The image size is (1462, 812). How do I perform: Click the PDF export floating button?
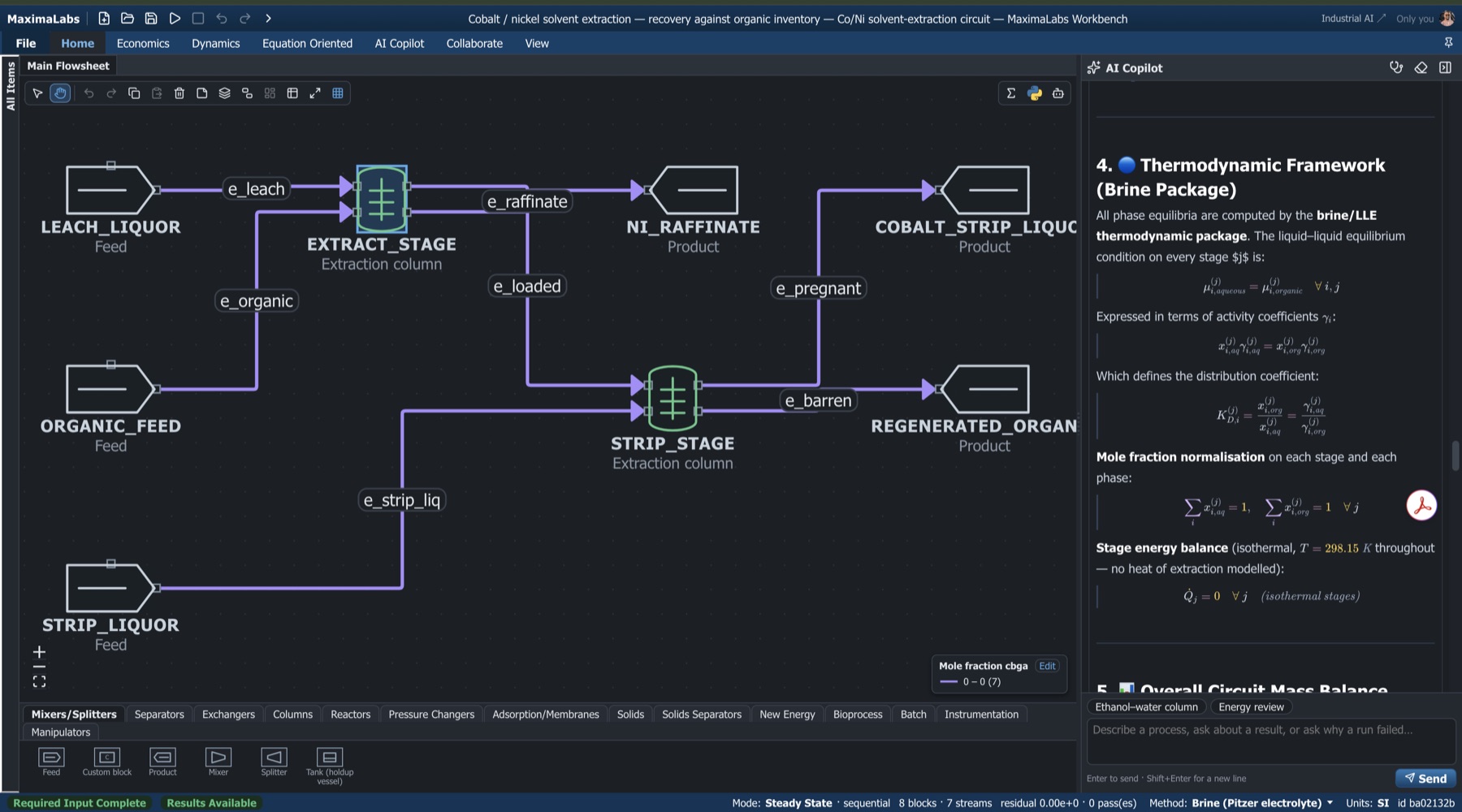click(1421, 505)
